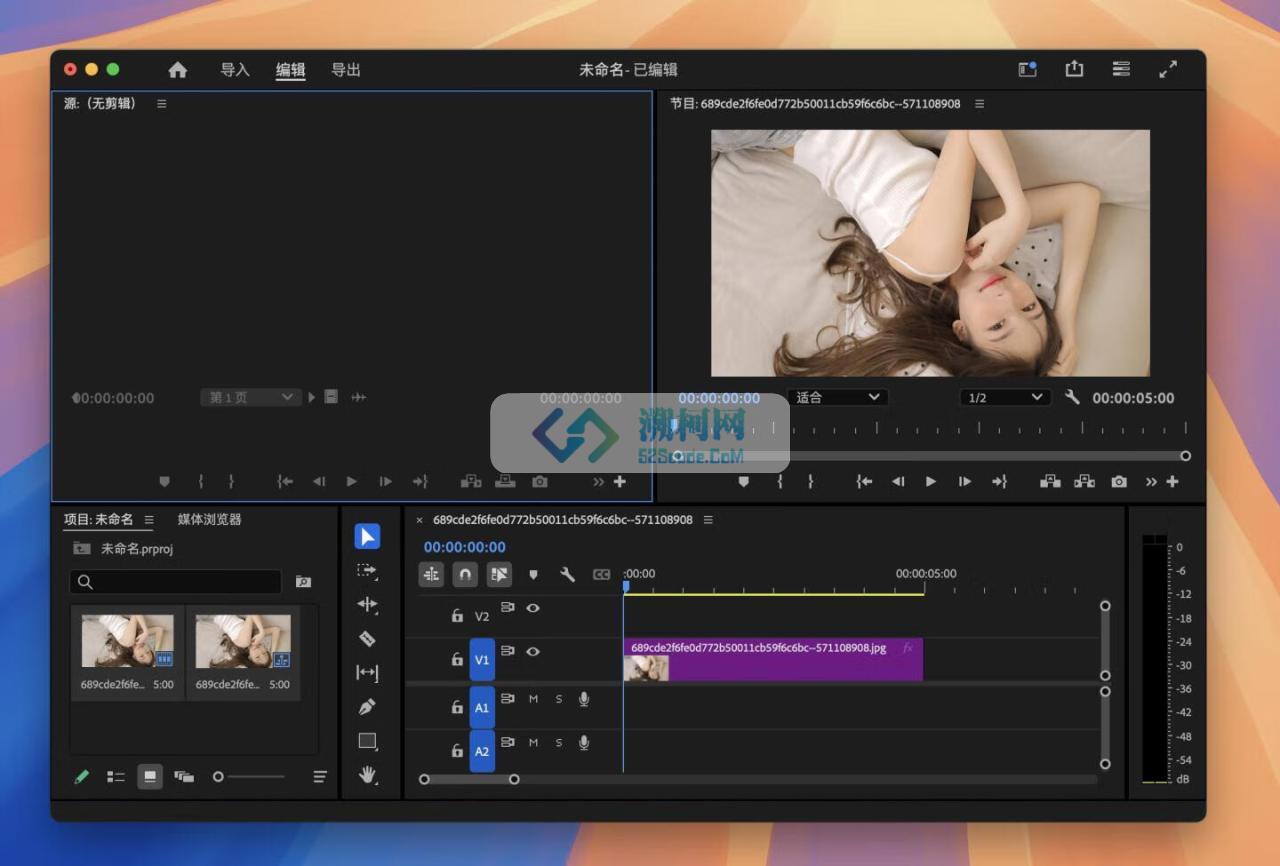Play the Program monitor sequence
The image size is (1280, 866).
[x=931, y=481]
